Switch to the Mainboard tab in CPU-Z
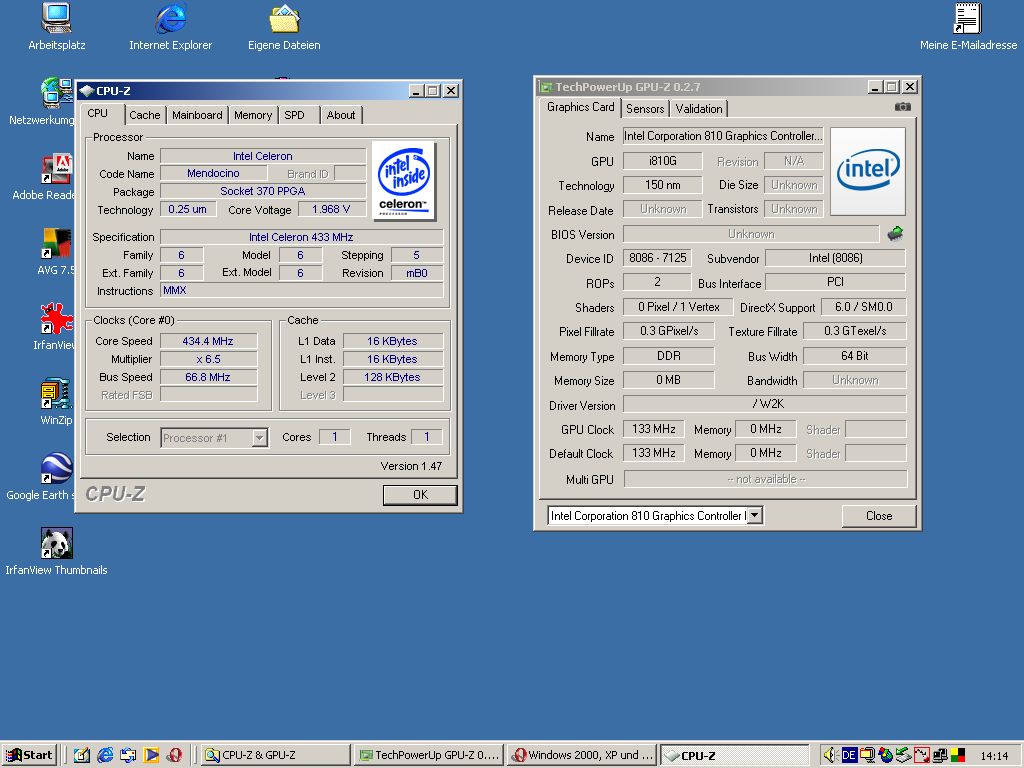This screenshot has width=1024, height=768. pos(197,115)
